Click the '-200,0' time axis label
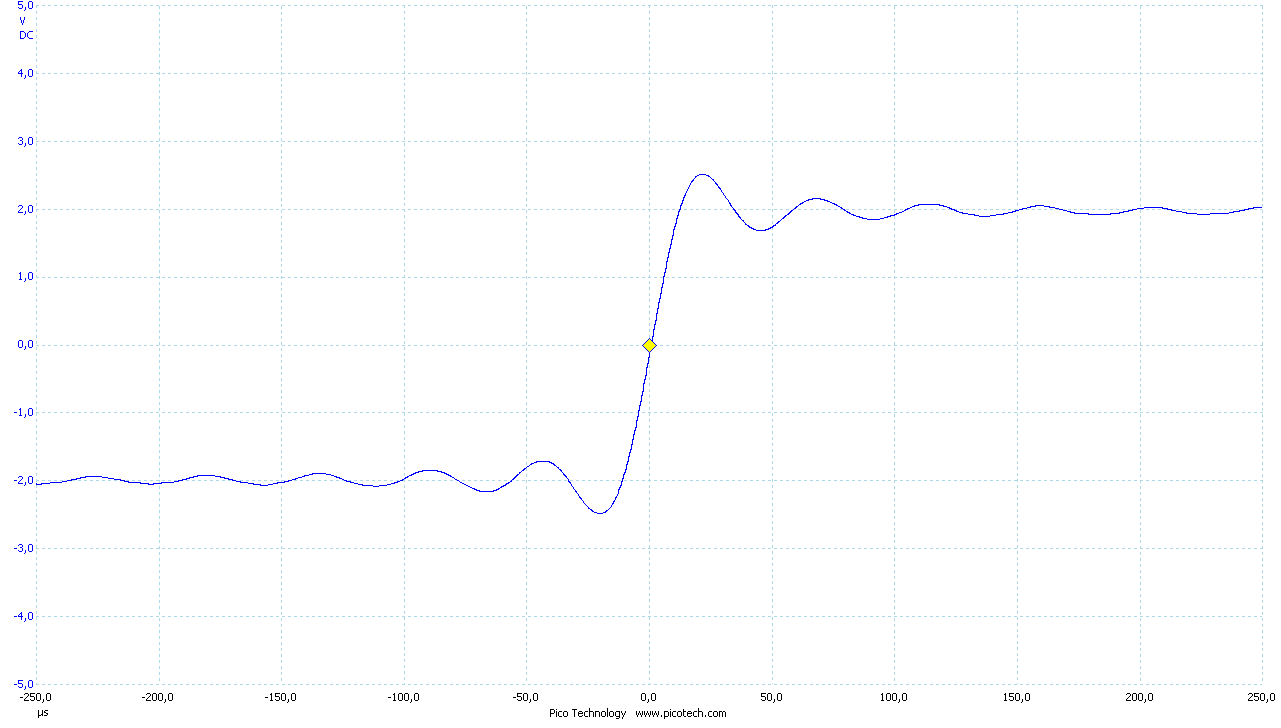The width and height of the screenshot is (1281, 728). click(158, 697)
